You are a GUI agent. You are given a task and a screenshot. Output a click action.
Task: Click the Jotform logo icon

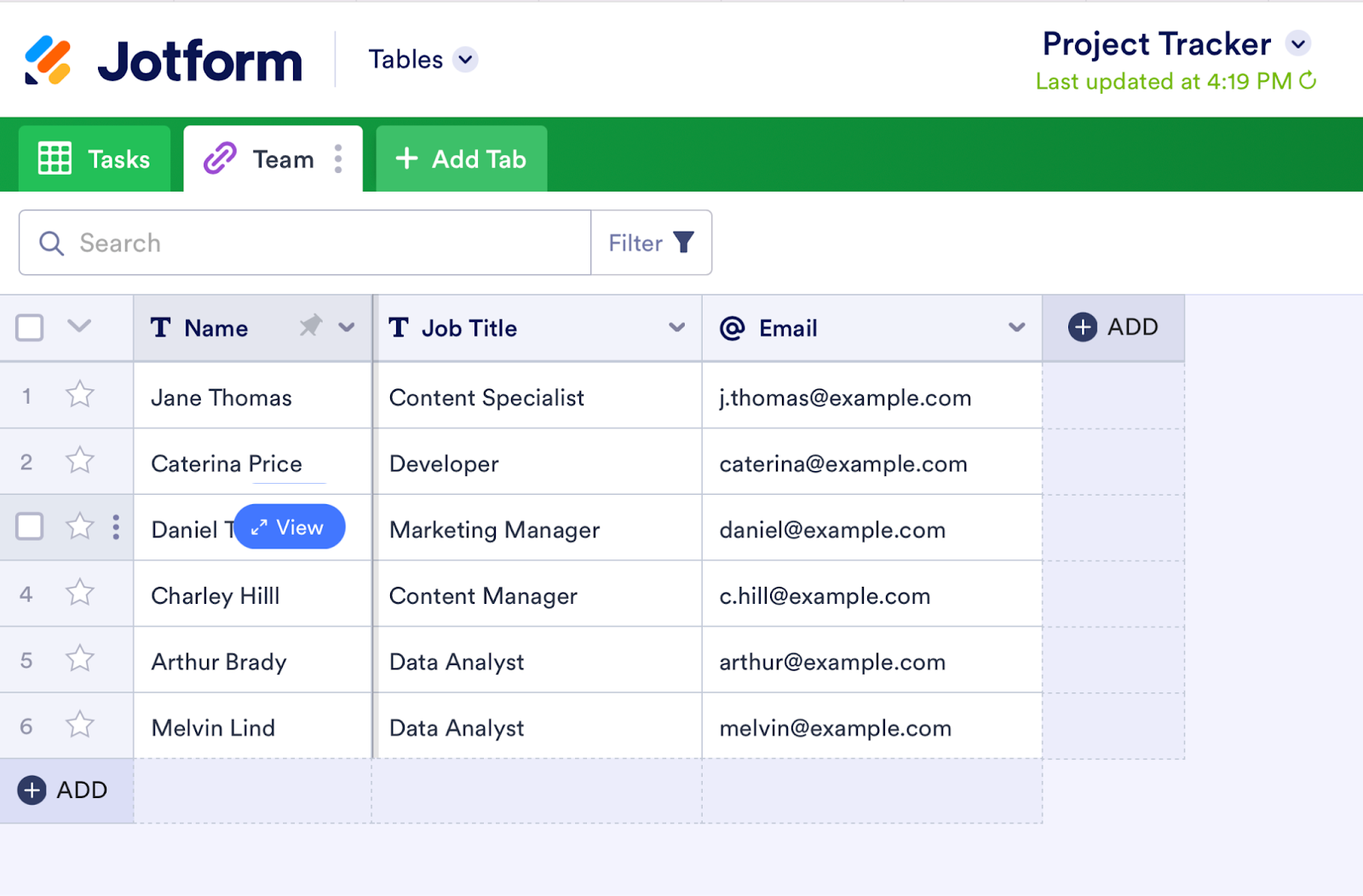coord(48,60)
